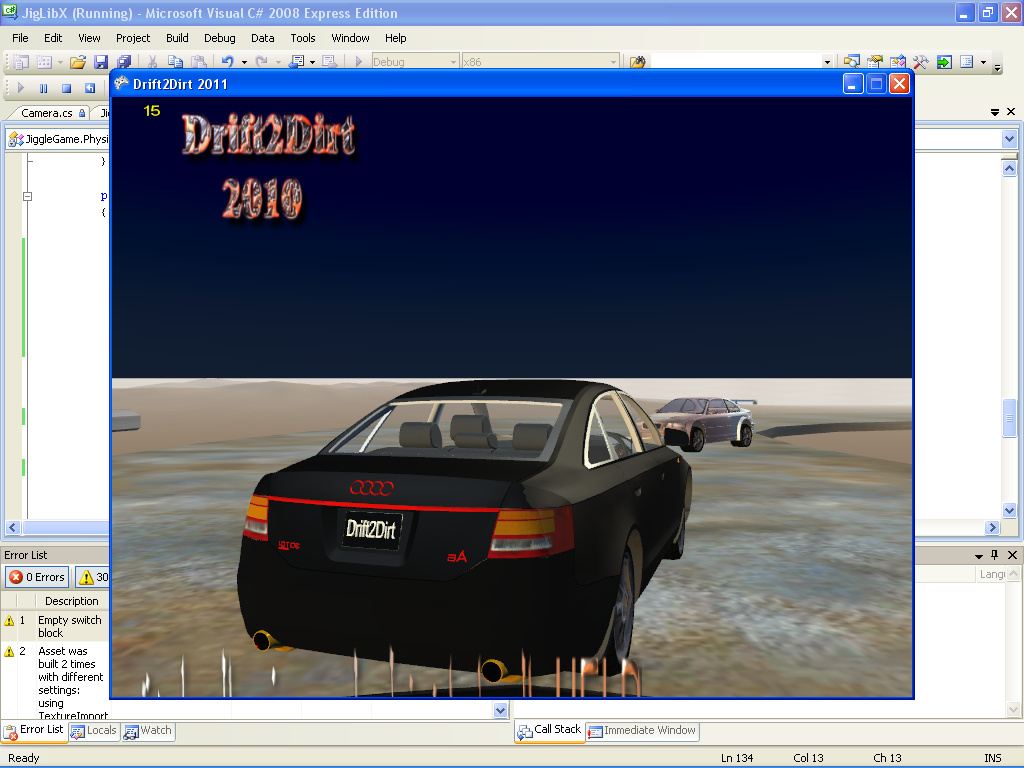
Task: Click the Undo arrow icon
Action: click(227, 62)
